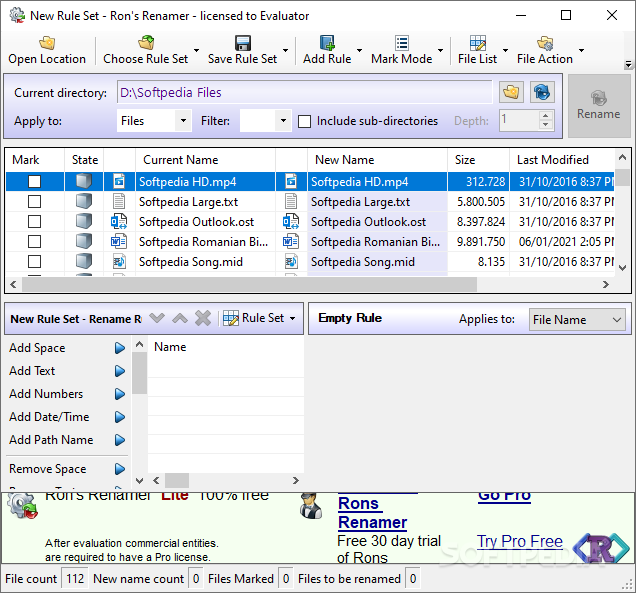Open the Applies to File Name dropdown

577,320
